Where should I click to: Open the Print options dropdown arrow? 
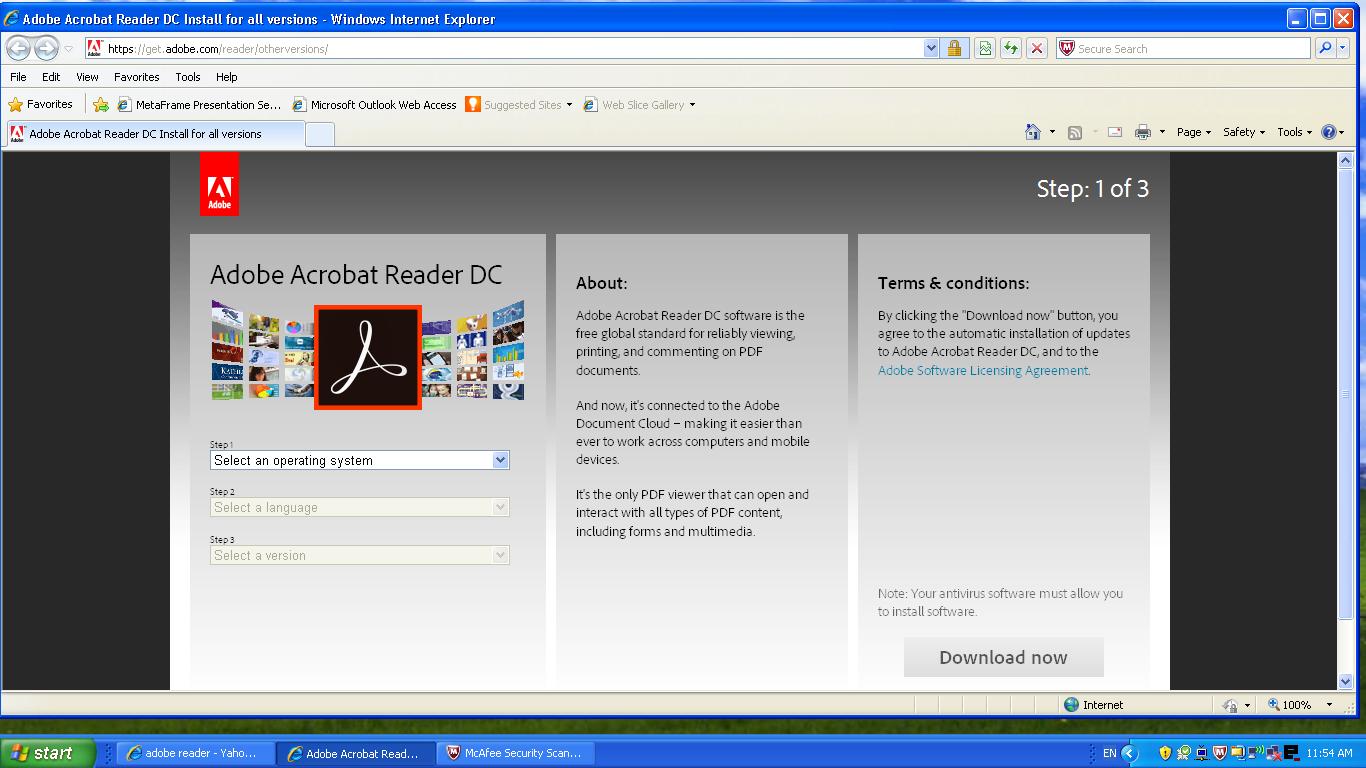1162,132
